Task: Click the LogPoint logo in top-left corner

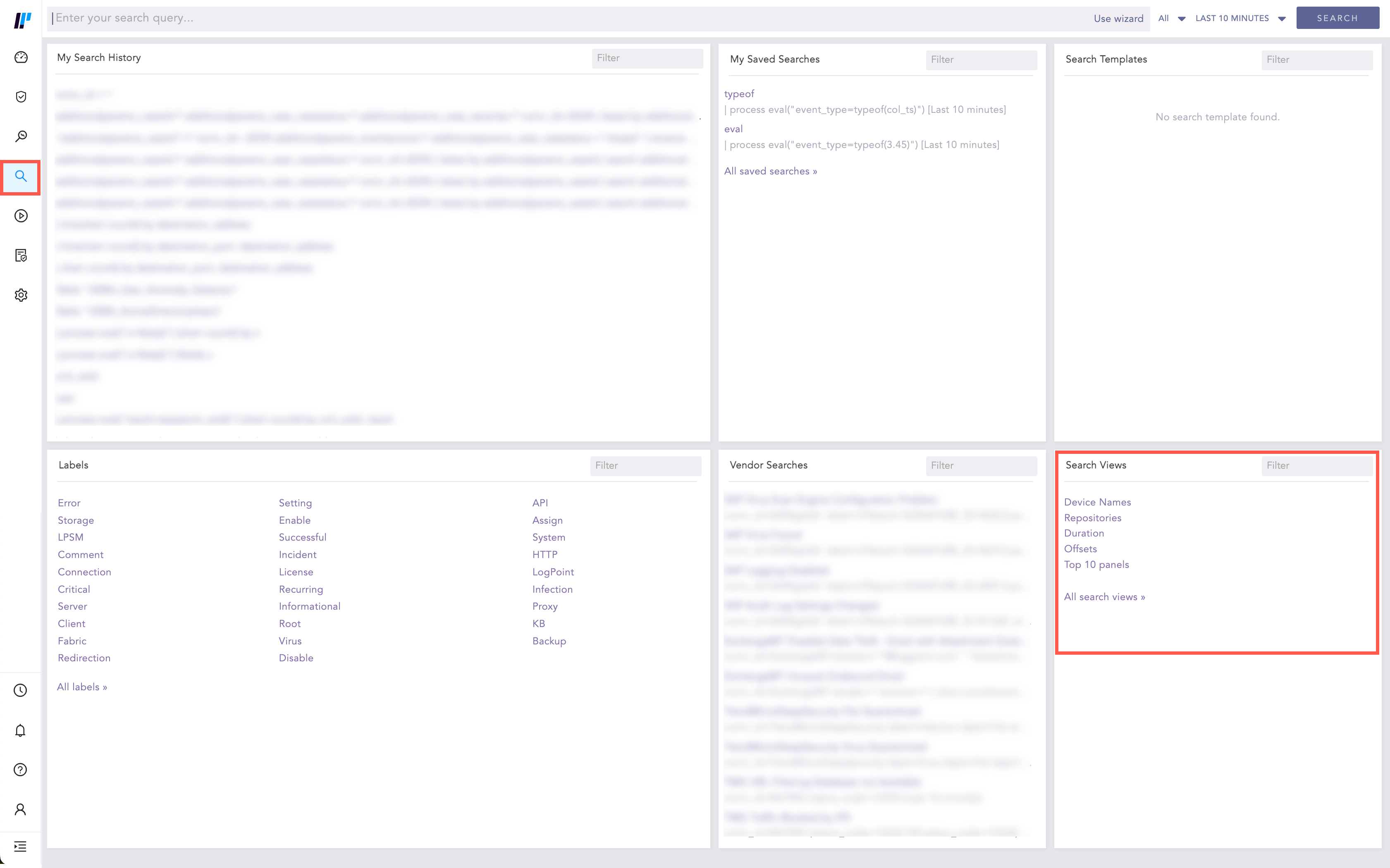Action: (21, 19)
